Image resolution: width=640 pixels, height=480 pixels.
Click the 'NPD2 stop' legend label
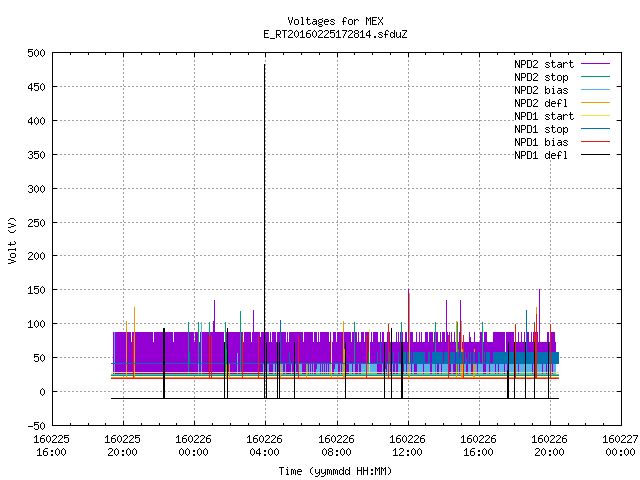tap(541, 77)
